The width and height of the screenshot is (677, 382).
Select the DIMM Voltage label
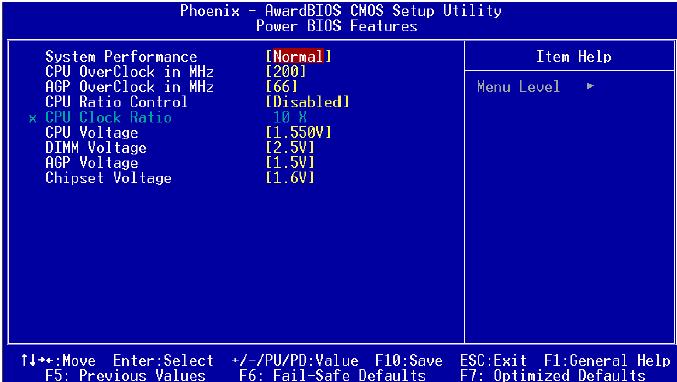pos(95,148)
